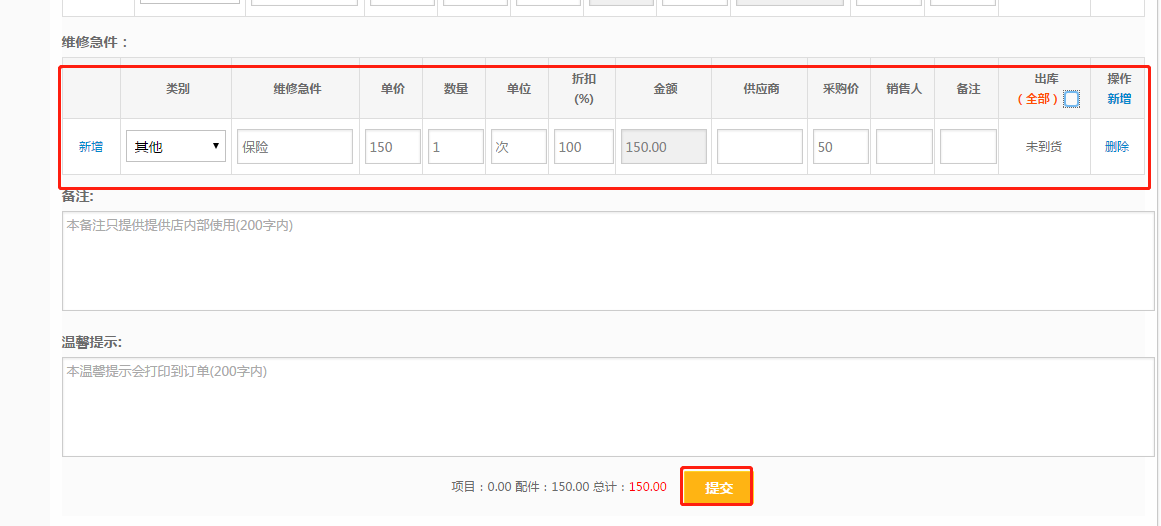Click the empty 供应商 input field

tap(760, 146)
